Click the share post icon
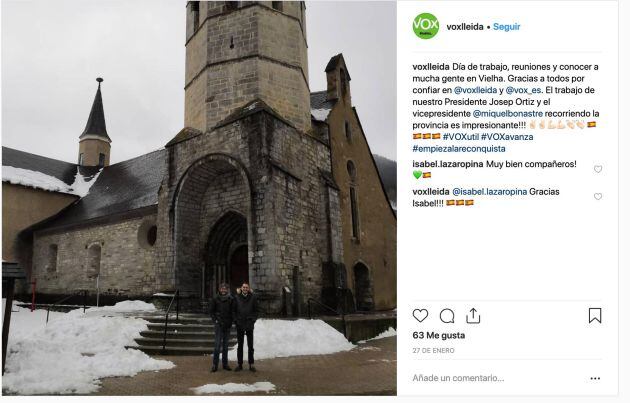The height and width of the screenshot is (403, 630). coord(473,316)
